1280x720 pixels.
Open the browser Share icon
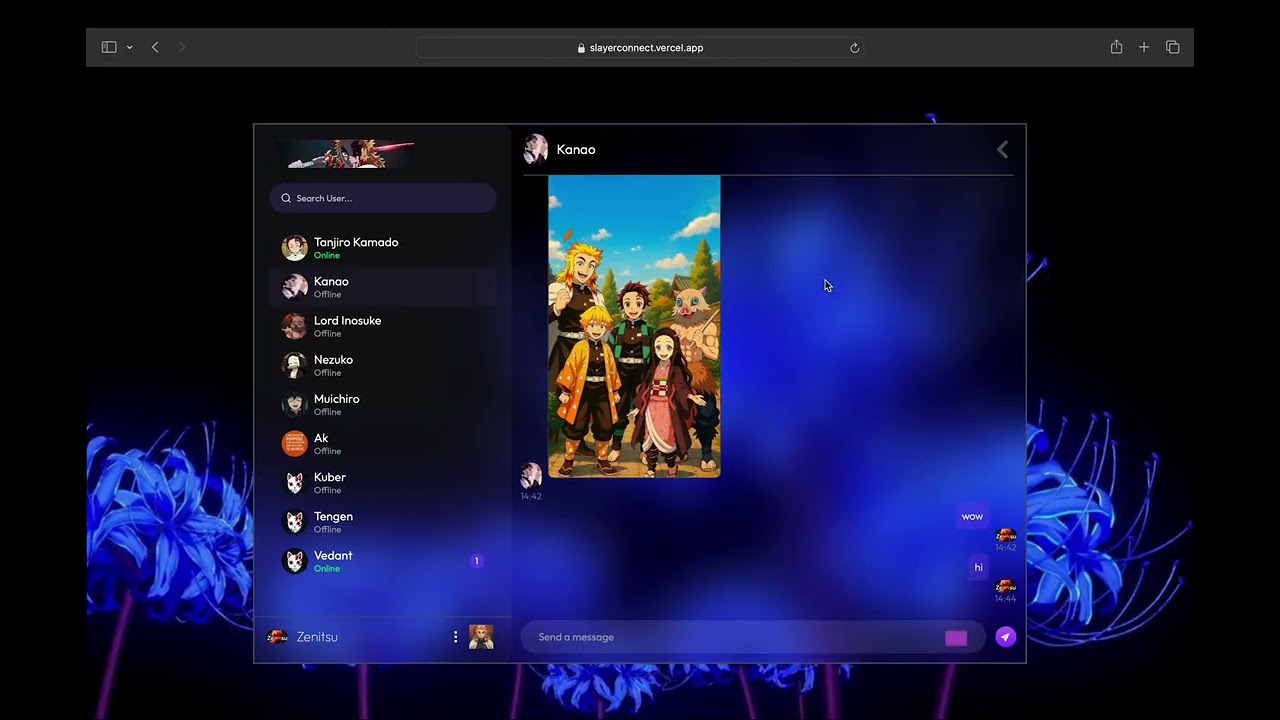pyautogui.click(x=1116, y=47)
